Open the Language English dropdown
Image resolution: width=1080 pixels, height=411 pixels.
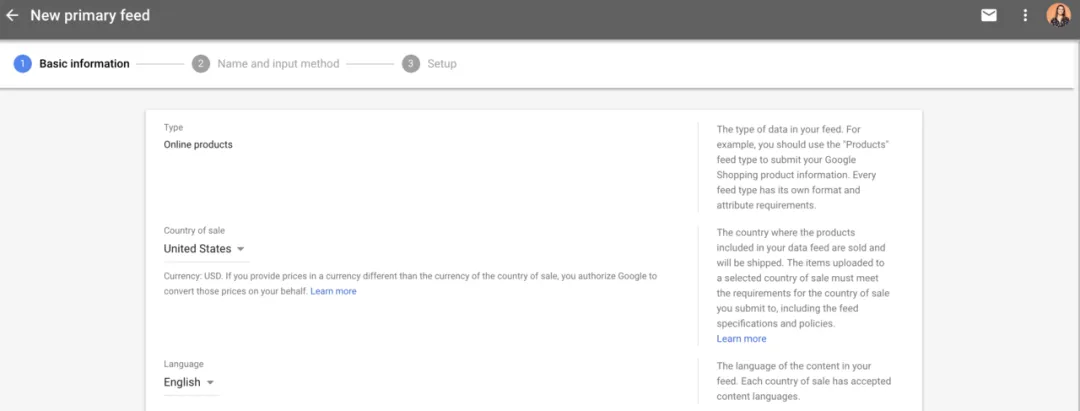coord(189,382)
